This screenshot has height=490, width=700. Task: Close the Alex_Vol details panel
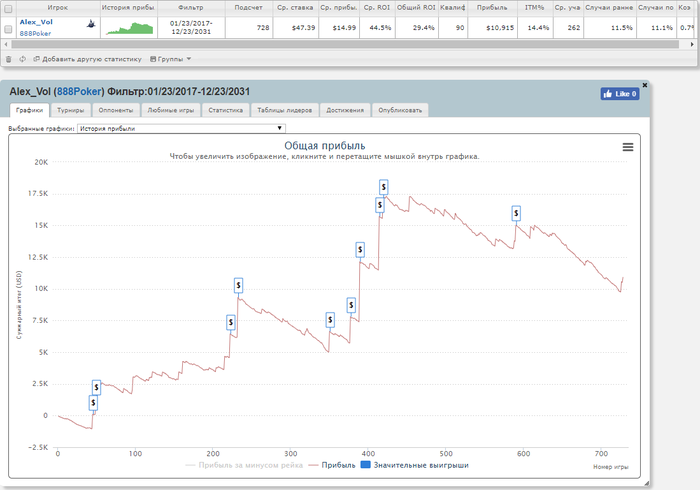[x=645, y=85]
